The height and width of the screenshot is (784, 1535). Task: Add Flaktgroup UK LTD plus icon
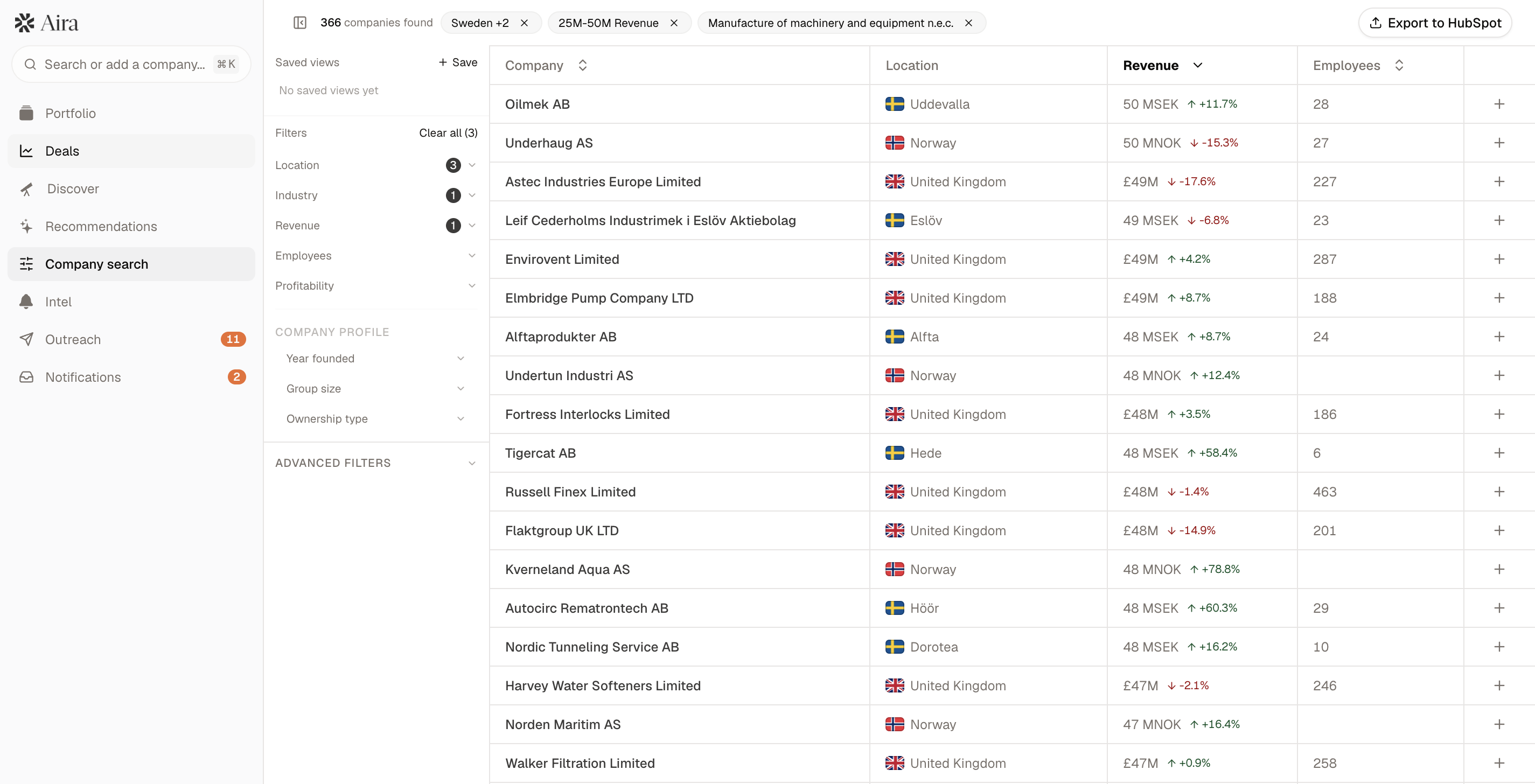pos(1499,530)
